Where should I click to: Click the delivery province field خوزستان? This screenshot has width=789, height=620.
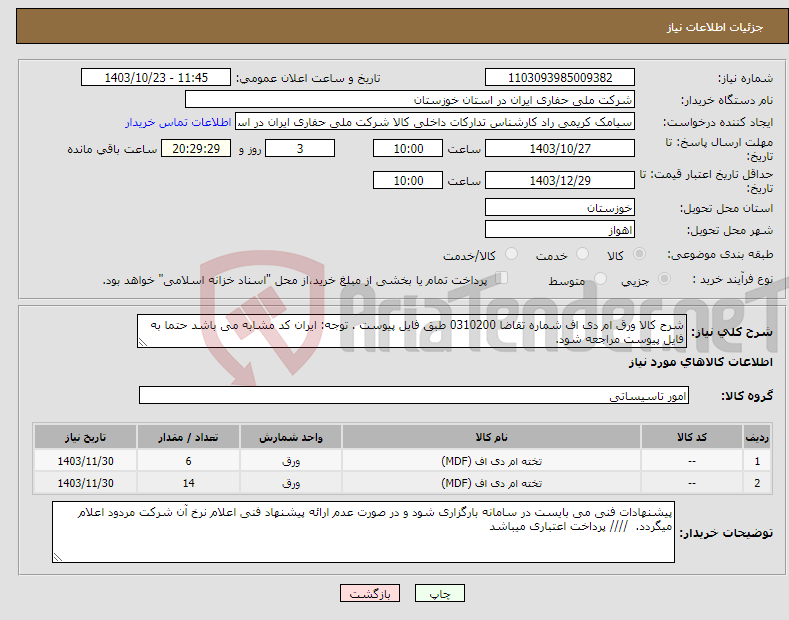pos(560,207)
